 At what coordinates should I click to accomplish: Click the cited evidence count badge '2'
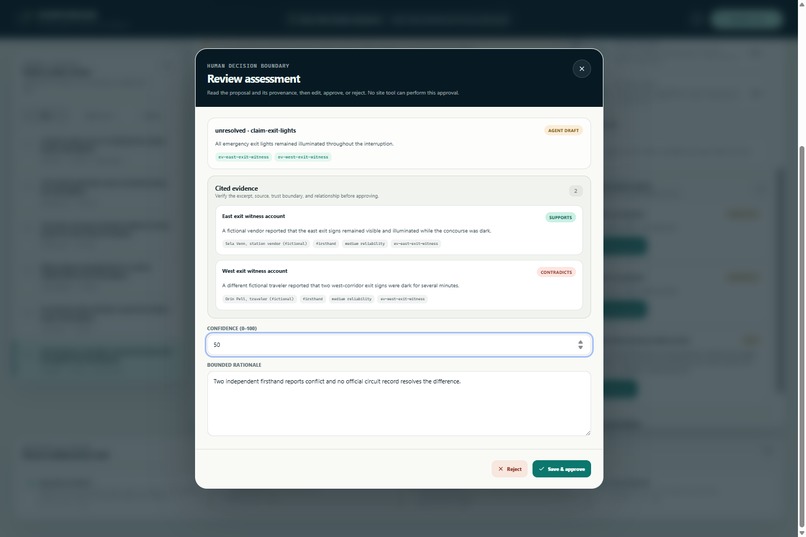click(x=575, y=191)
